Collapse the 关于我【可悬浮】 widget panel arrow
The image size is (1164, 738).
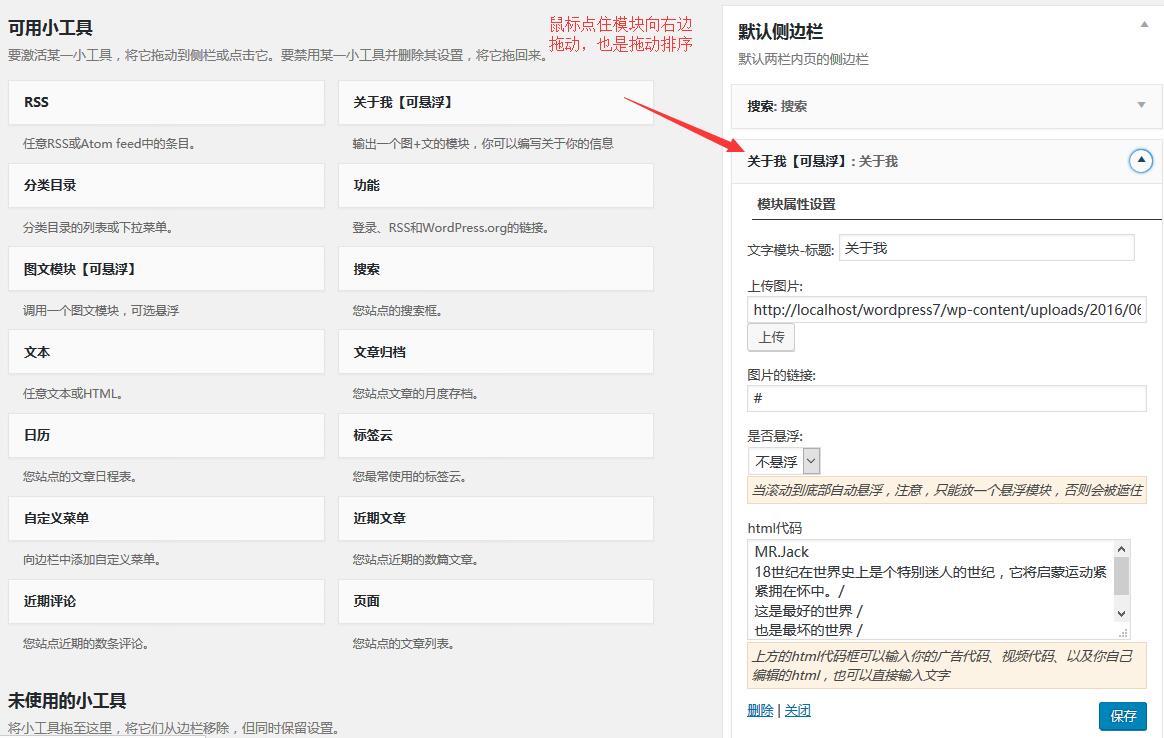point(1140,161)
